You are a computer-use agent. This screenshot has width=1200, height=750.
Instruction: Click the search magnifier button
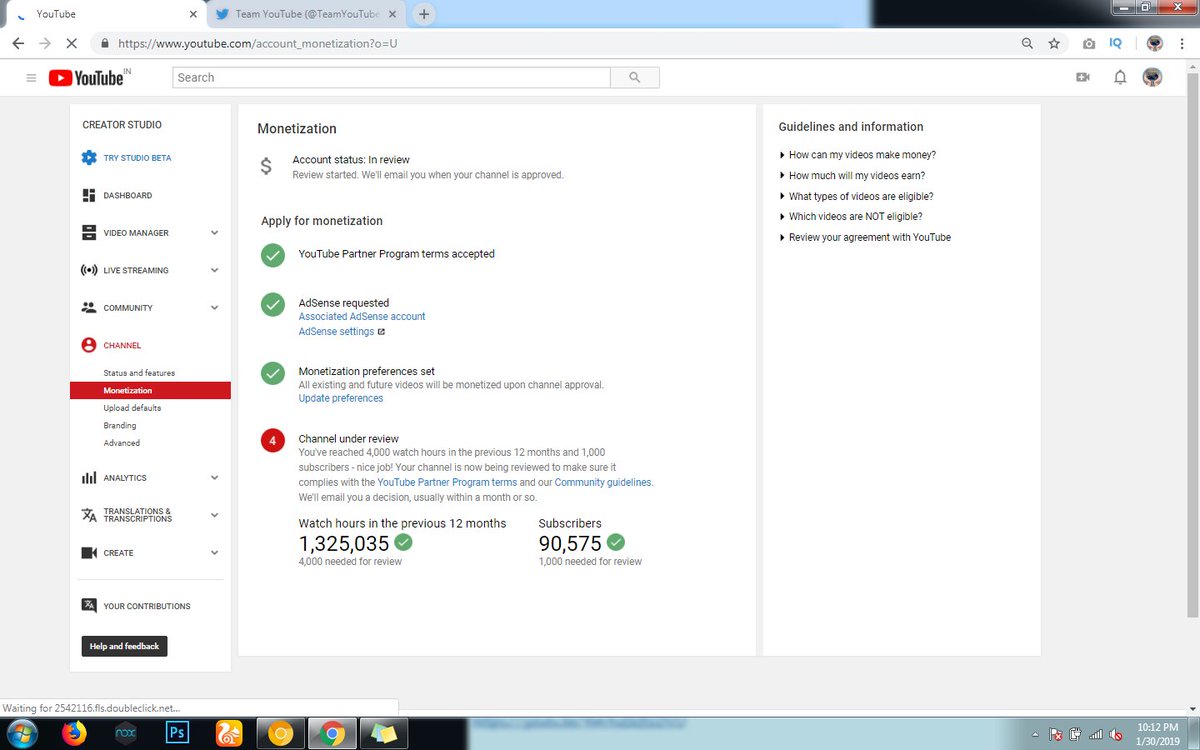tap(635, 77)
